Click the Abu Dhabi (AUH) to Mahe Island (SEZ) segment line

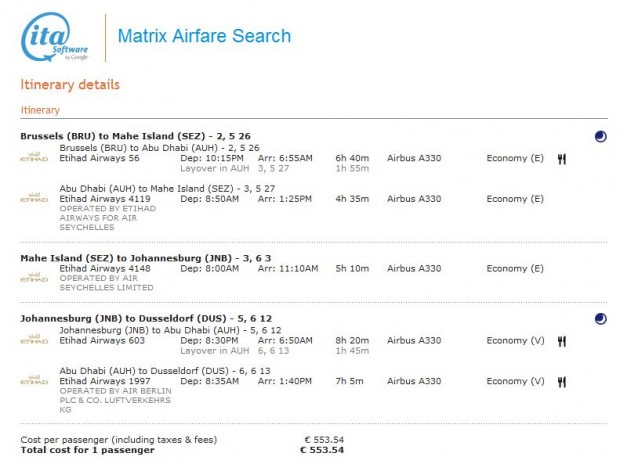[x=167, y=189]
